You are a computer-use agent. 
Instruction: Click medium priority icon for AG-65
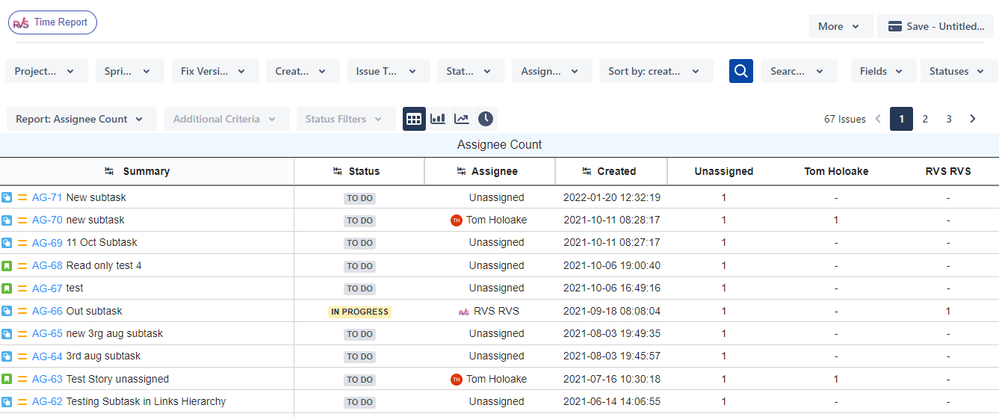pyautogui.click(x=22, y=334)
